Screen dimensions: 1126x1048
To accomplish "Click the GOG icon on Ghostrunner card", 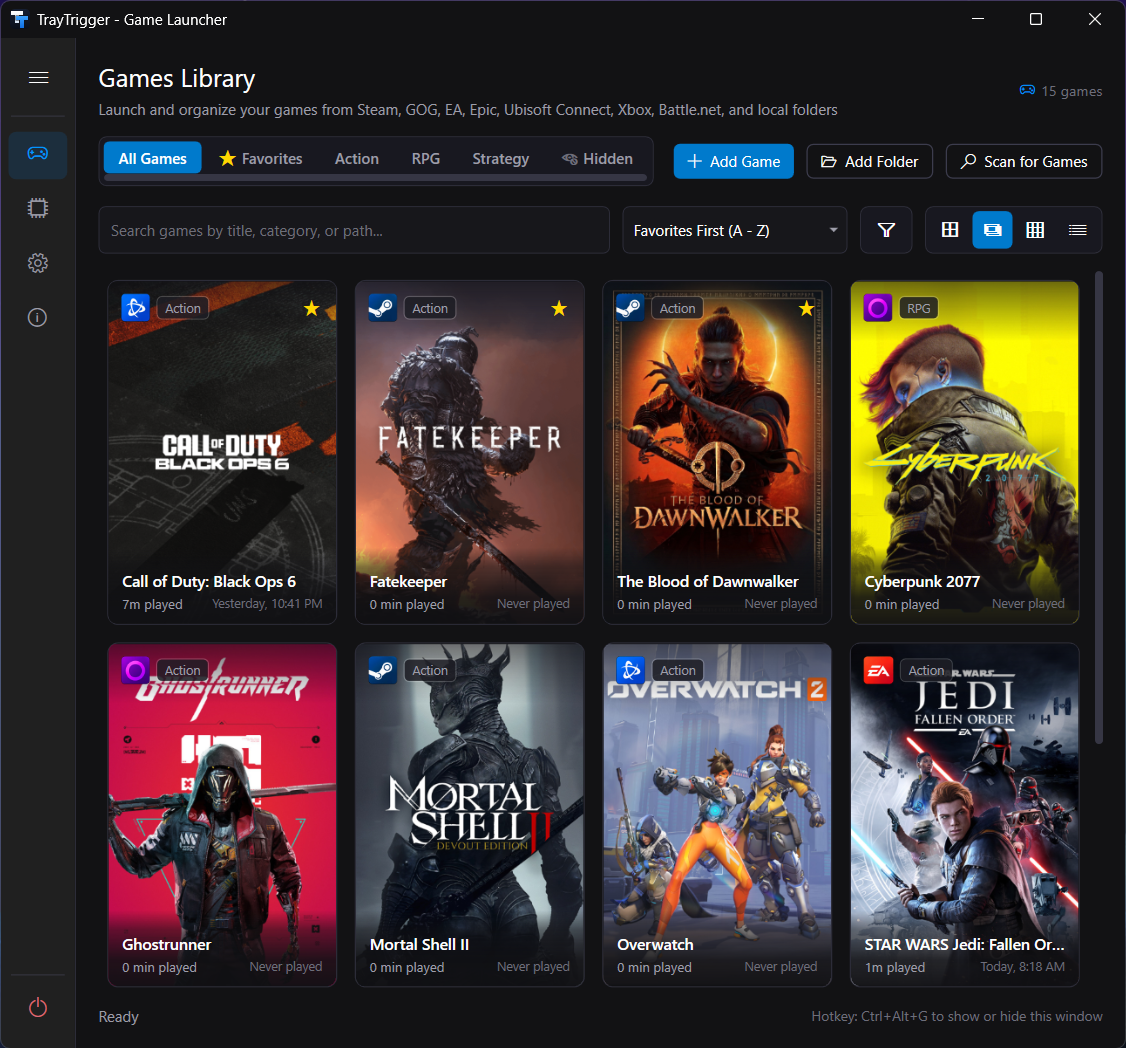I will (x=136, y=670).
